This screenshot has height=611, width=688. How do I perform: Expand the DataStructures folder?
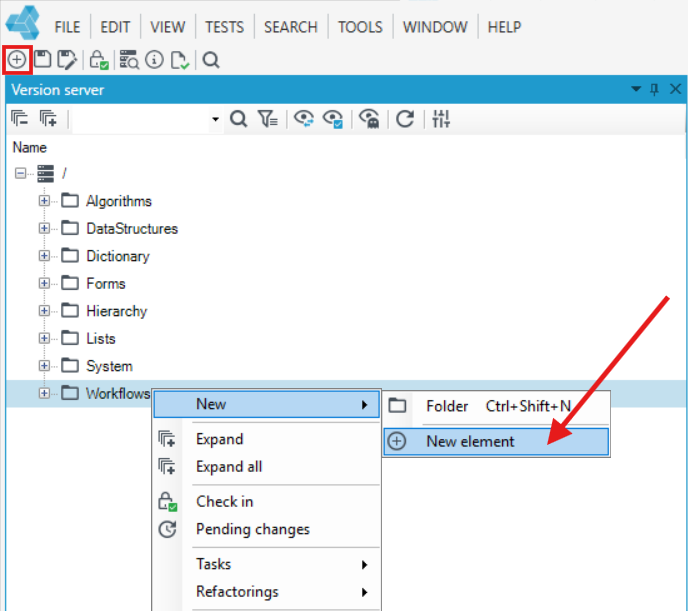[44, 228]
